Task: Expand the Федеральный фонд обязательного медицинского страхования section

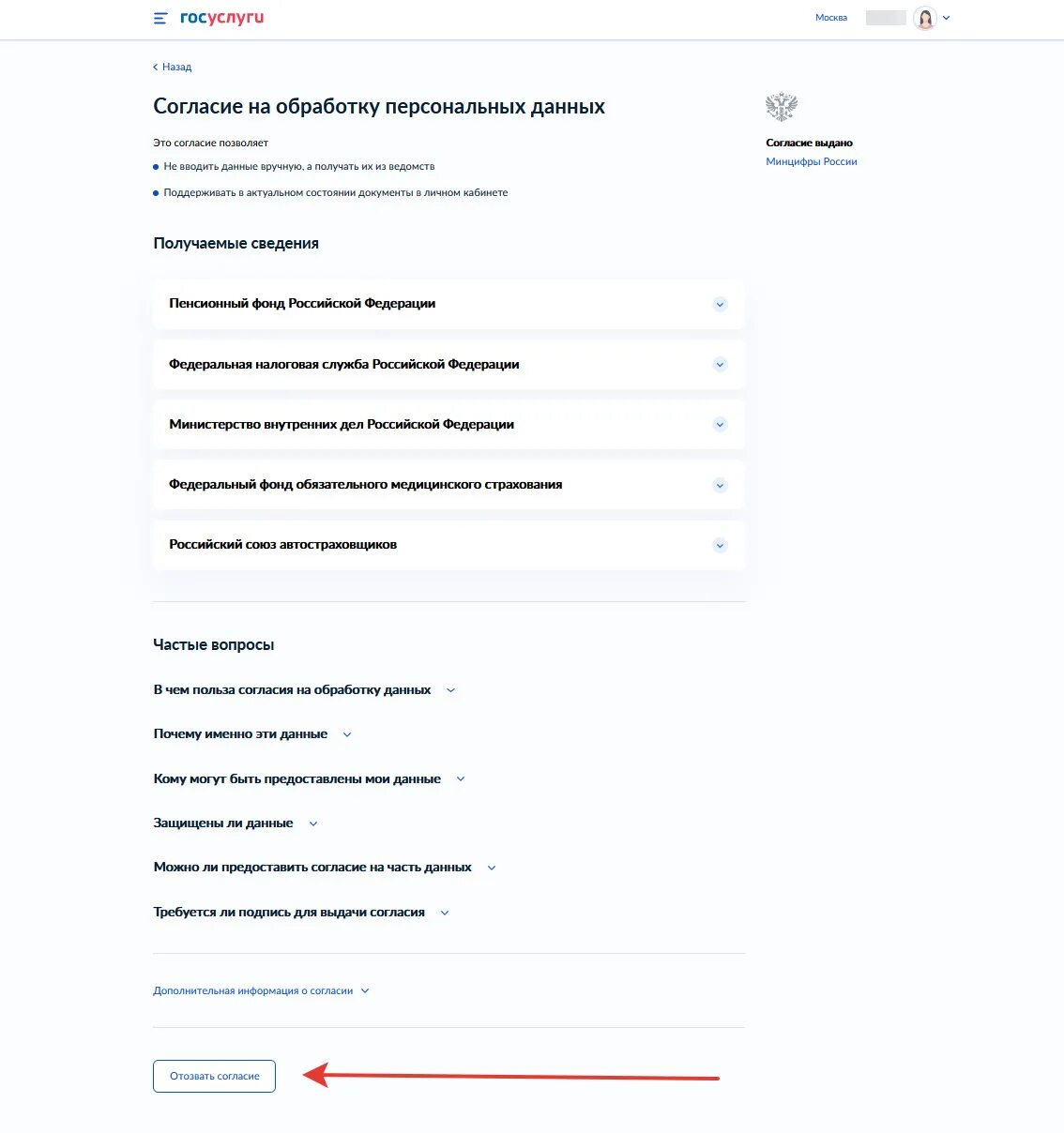Action: (x=448, y=485)
